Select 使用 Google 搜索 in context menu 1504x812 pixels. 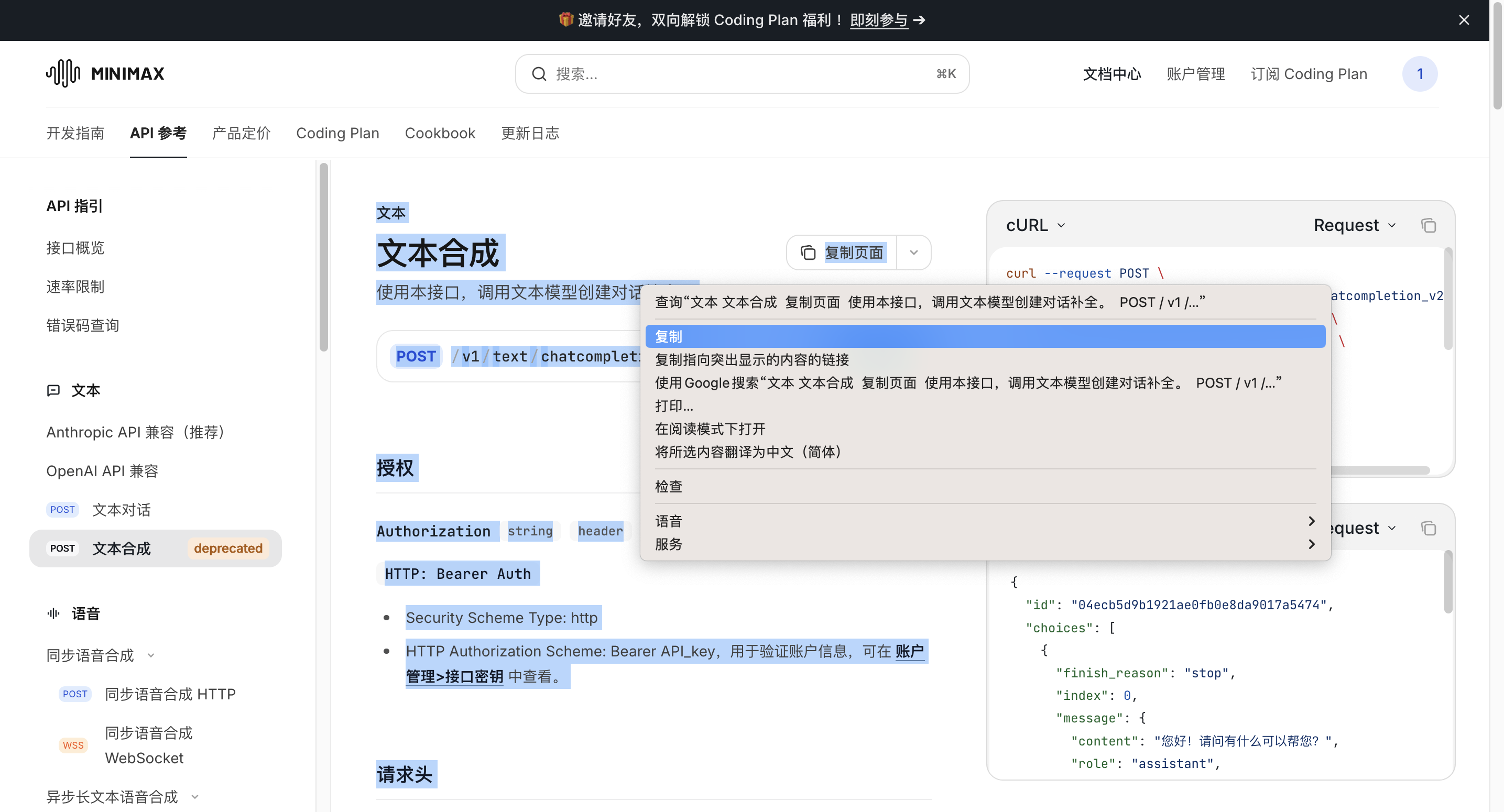(x=986, y=383)
